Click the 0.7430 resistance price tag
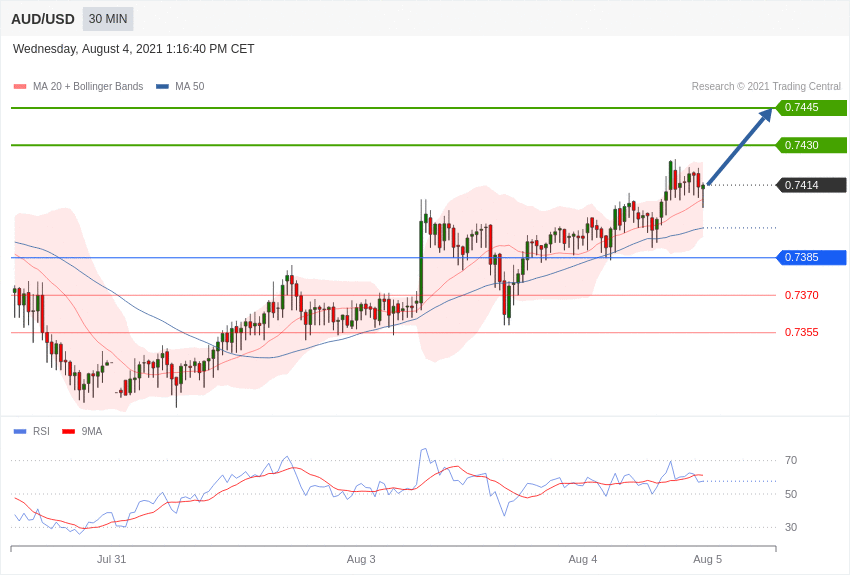850x576 pixels. 811,145
